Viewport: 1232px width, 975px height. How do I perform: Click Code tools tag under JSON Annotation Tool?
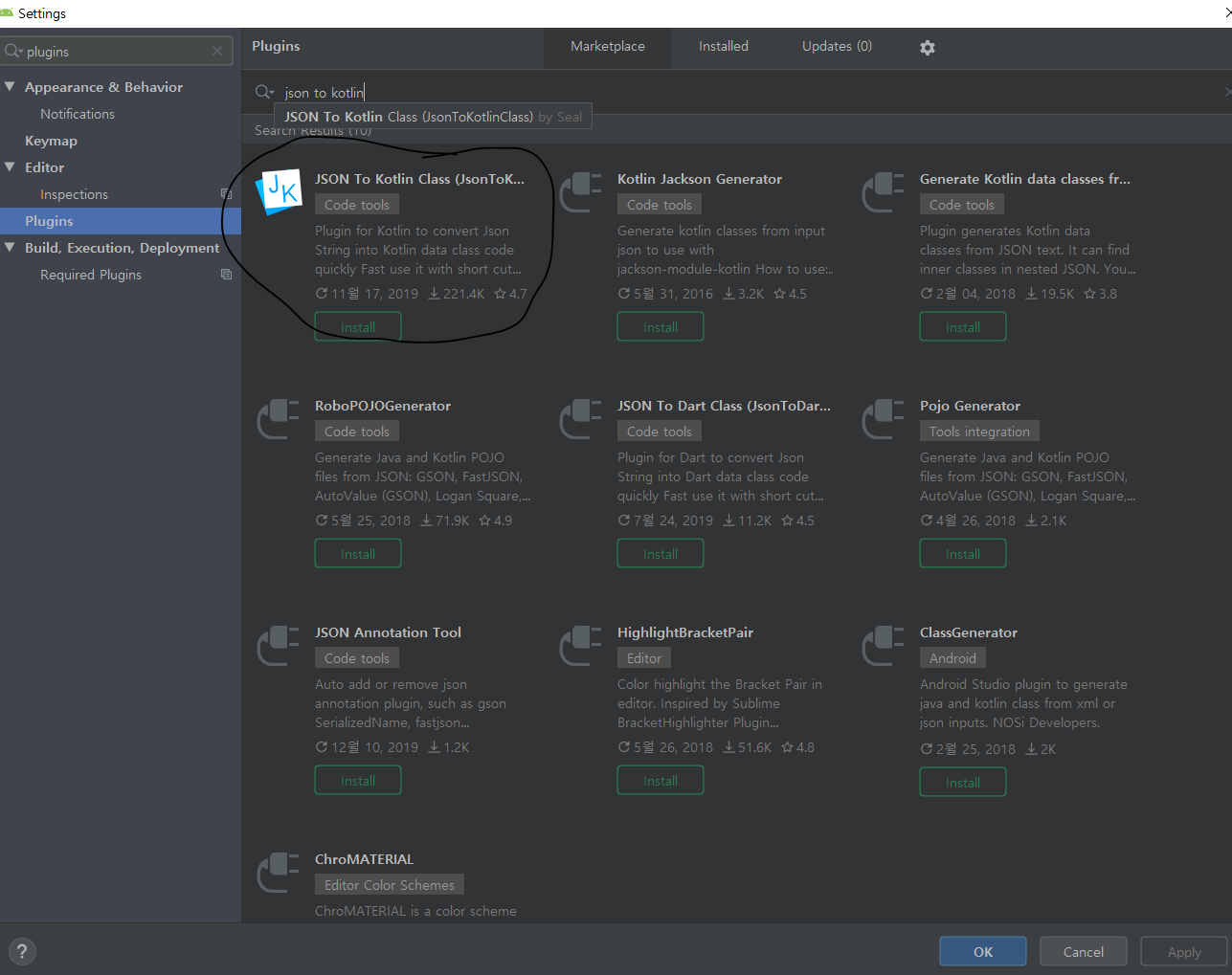[x=357, y=658]
